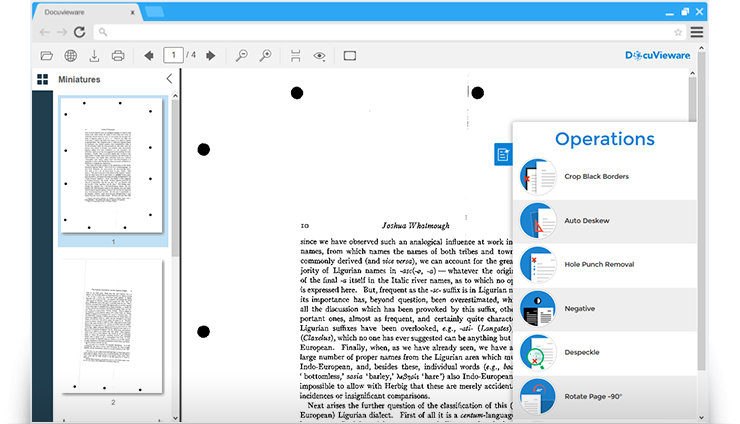Click the print icon in toolbar
The height and width of the screenshot is (424, 740).
pyautogui.click(x=118, y=56)
